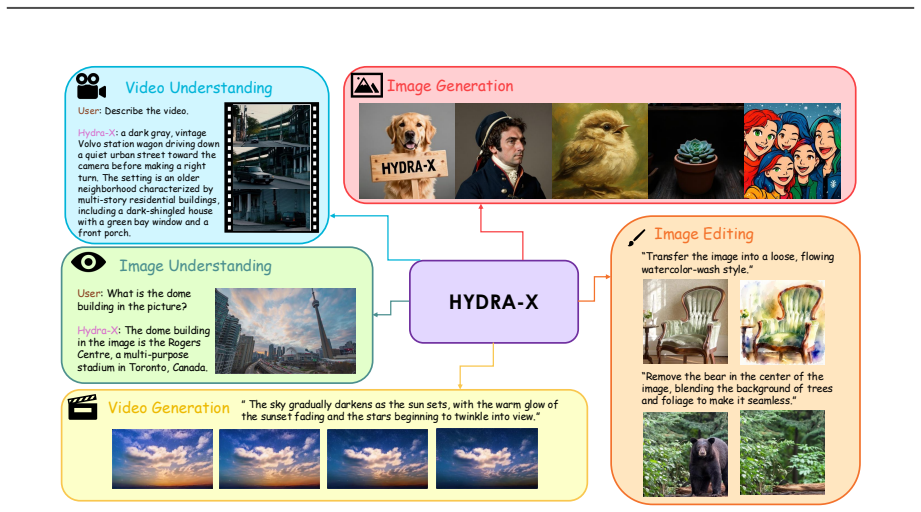Click the succulent in pot image
The image size is (921, 512).
[x=696, y=151]
